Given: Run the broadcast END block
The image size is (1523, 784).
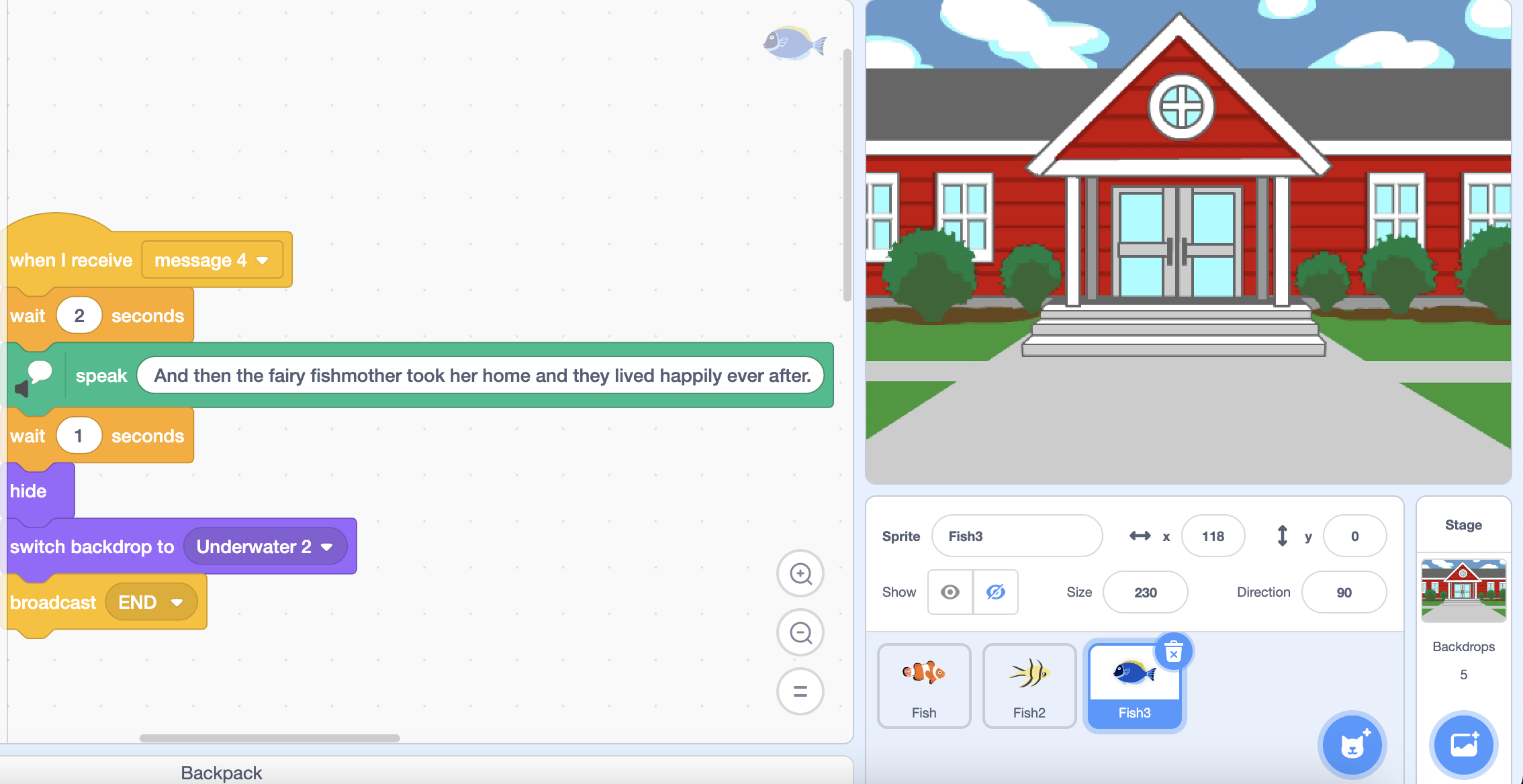Looking at the screenshot, I should click(52, 602).
